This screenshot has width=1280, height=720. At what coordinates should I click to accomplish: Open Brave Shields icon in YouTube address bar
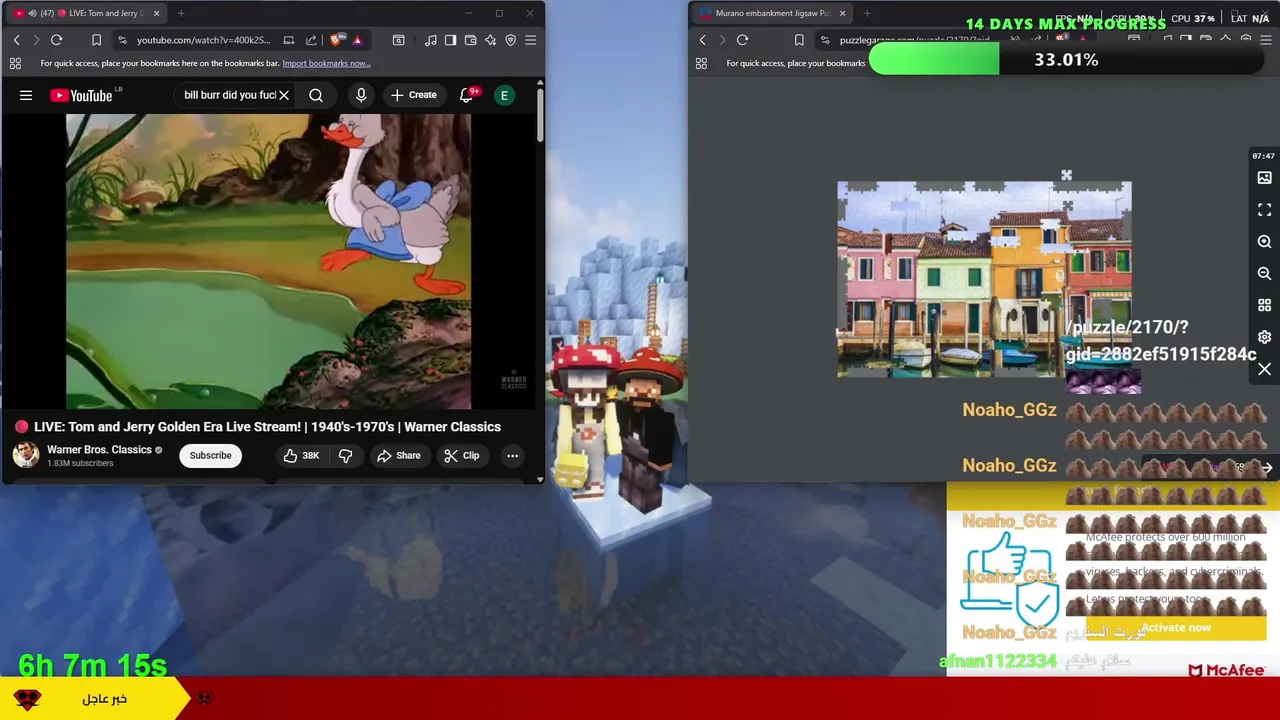(336, 40)
